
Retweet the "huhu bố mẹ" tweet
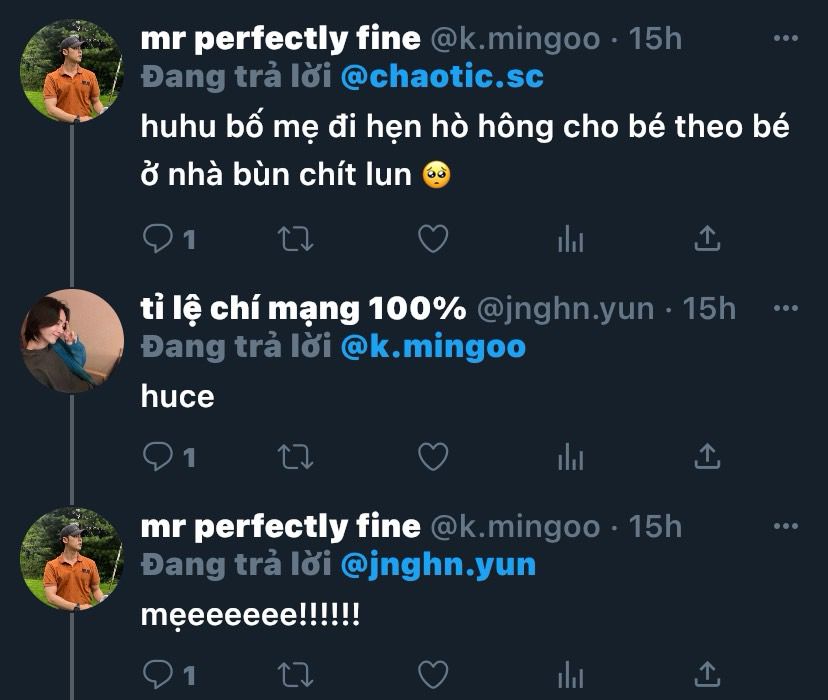[295, 239]
